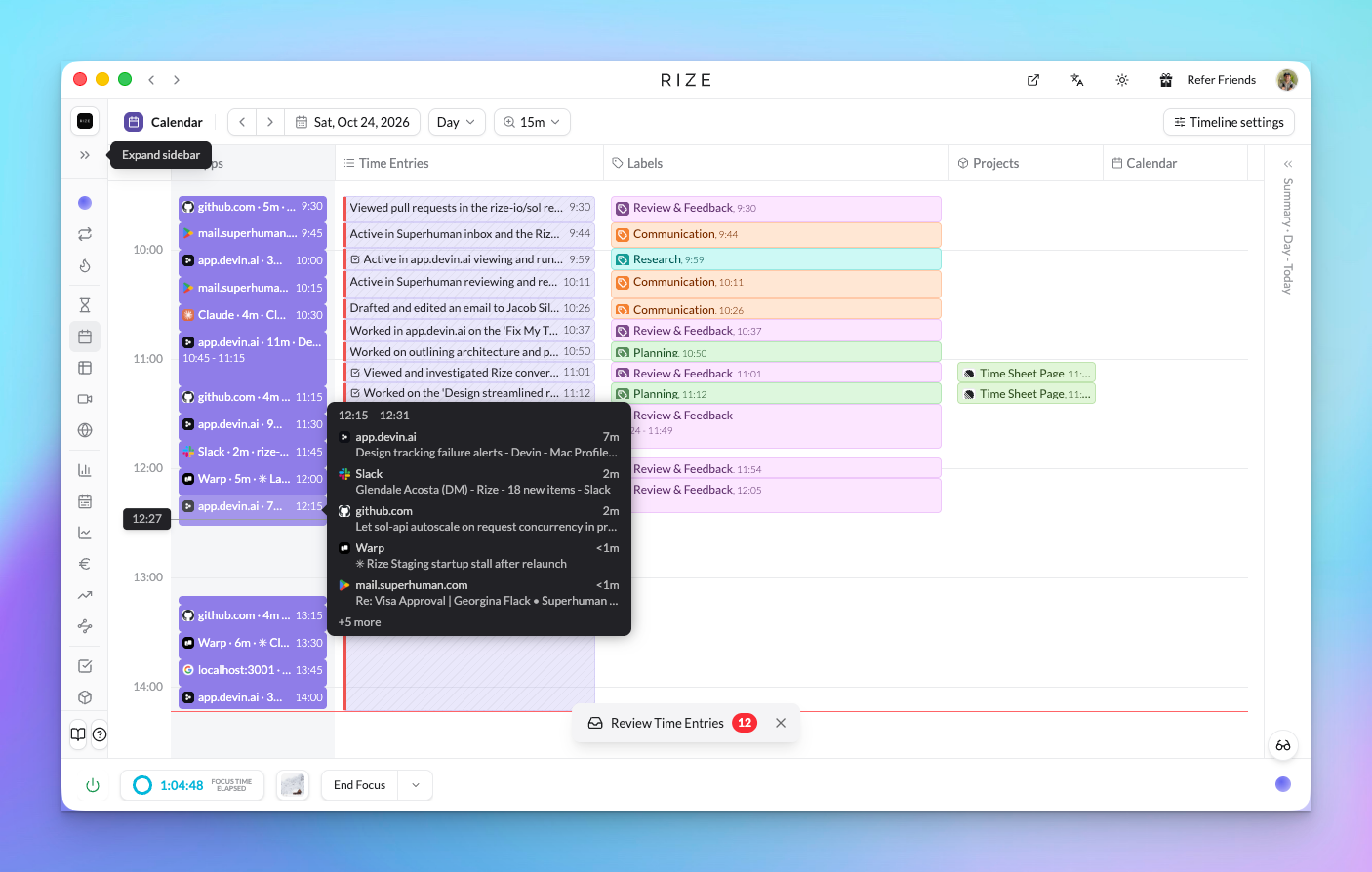Open the book documentation icon
The image size is (1372, 872).
(x=78, y=734)
